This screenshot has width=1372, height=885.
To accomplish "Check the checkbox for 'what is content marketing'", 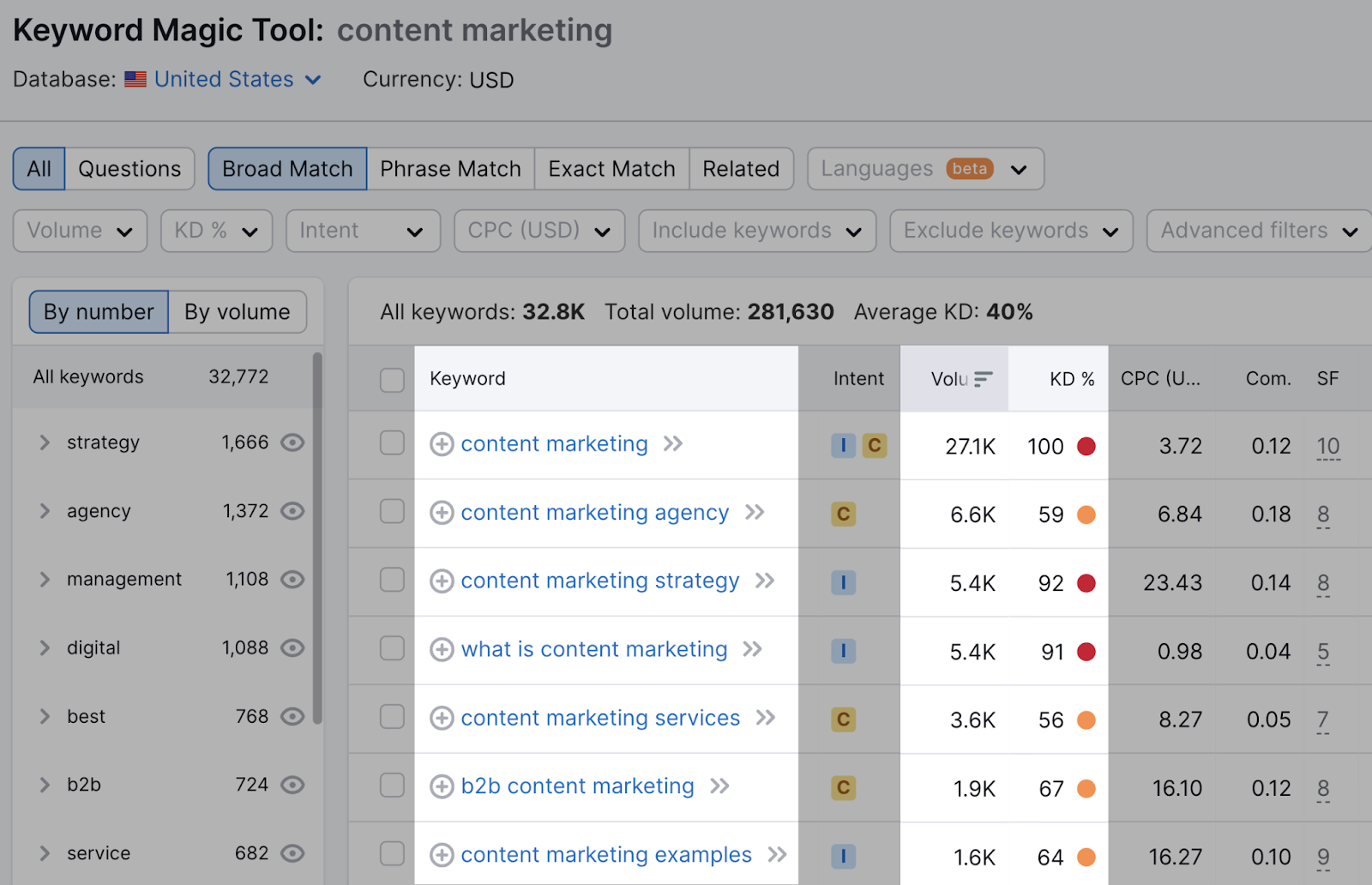I will pos(392,649).
